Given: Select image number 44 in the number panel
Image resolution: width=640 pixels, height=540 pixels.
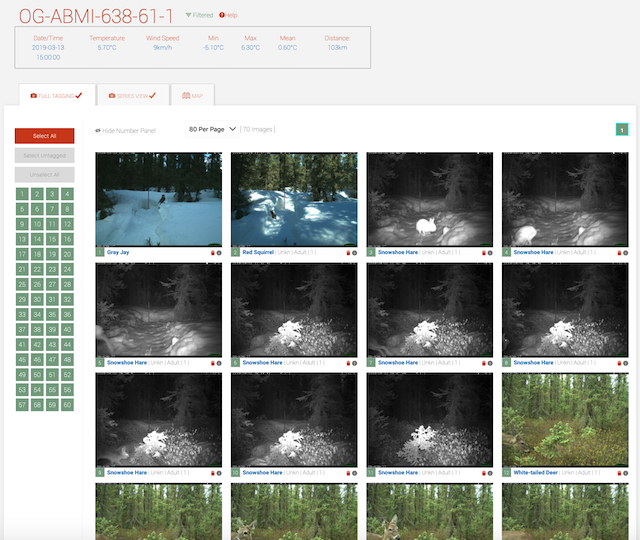Looking at the screenshot, I should point(67,345).
